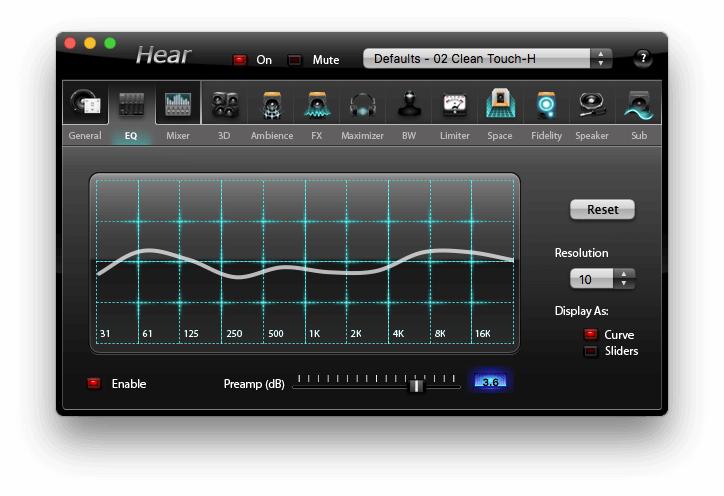Open the Mixer icon
Viewport: 724px width, 496px height.
tap(178, 104)
